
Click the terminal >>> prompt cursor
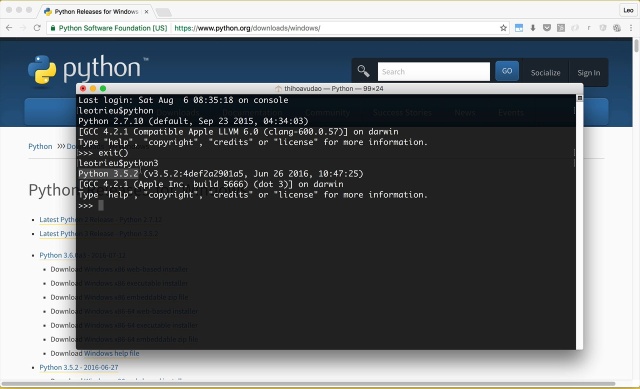[x=101, y=205]
